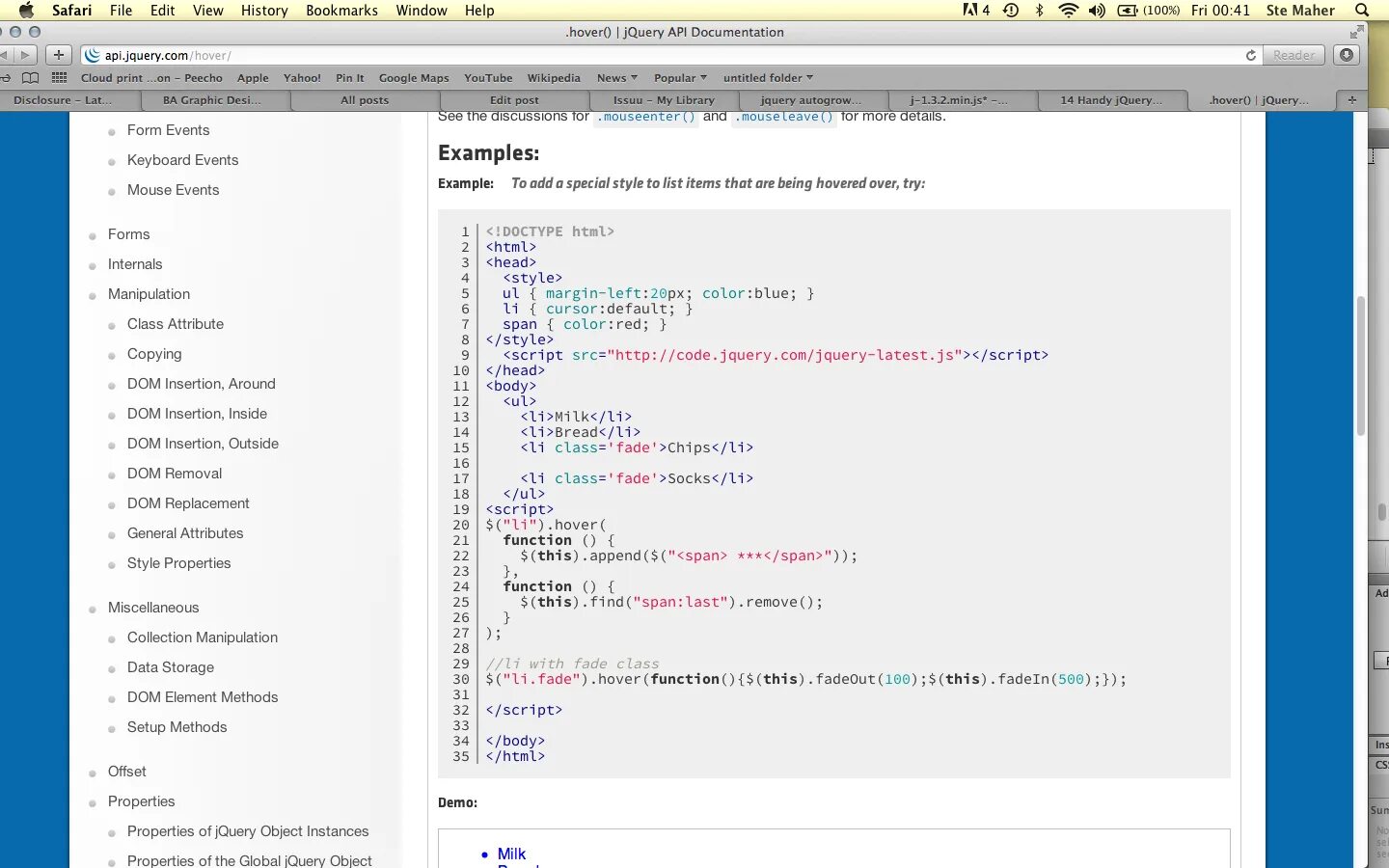Open the Edit menu
The height and width of the screenshot is (868, 1389).
tap(162, 10)
